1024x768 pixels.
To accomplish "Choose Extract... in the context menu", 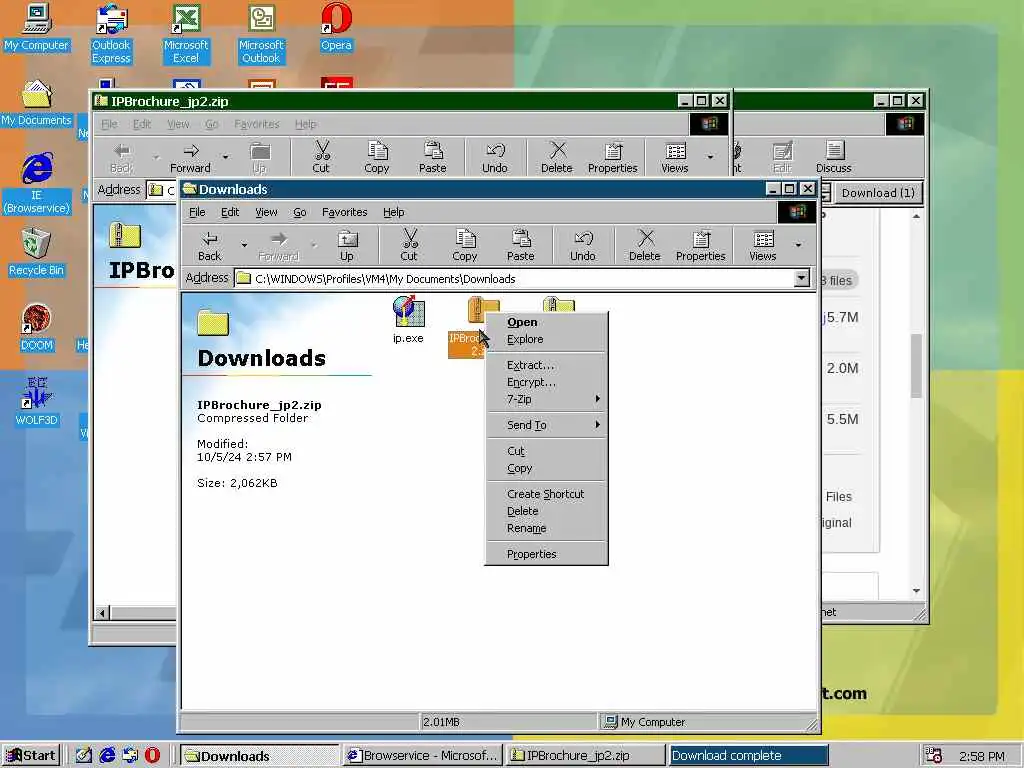I will 547,365.
